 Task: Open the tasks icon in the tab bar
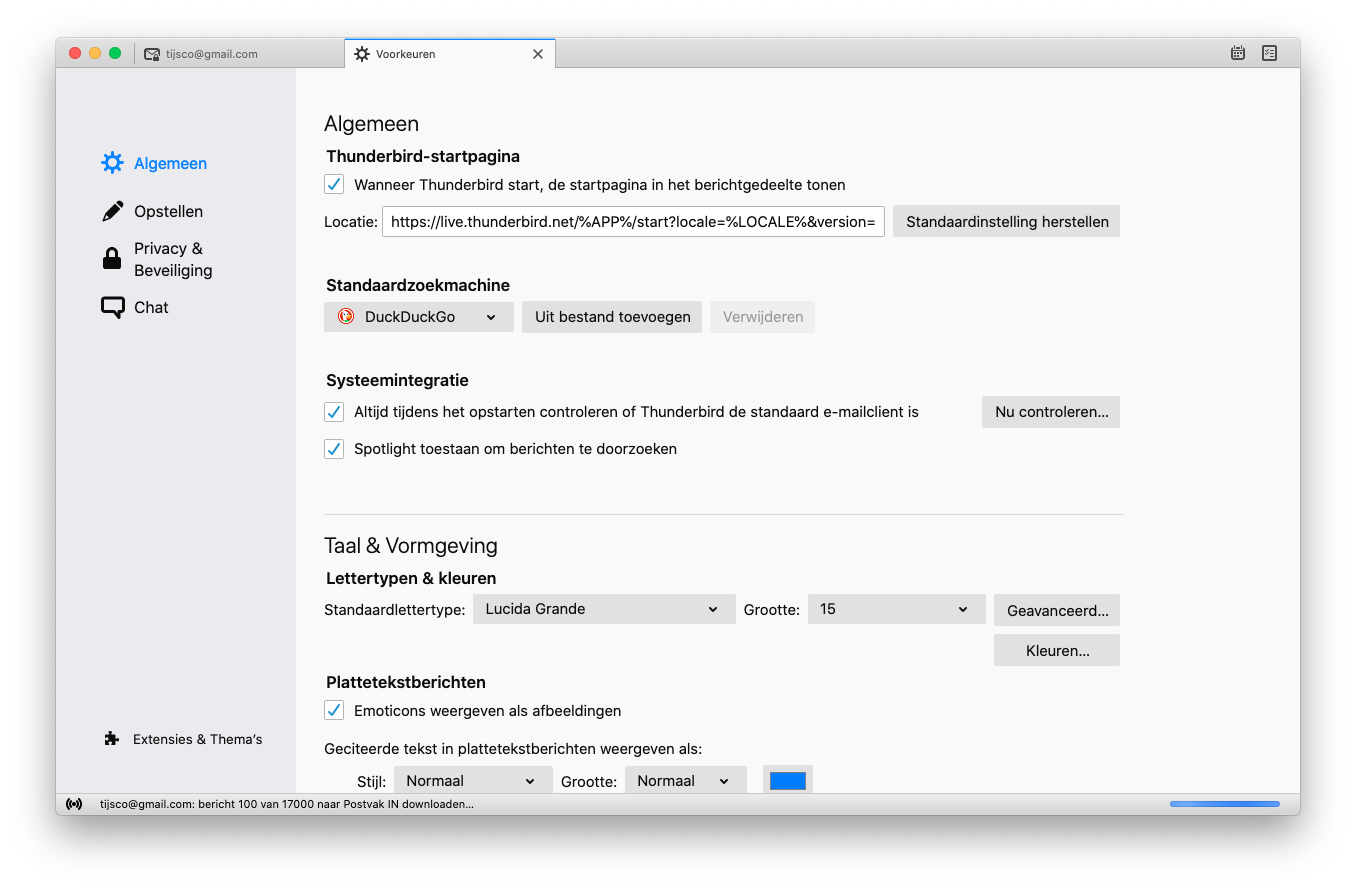[x=1269, y=54]
